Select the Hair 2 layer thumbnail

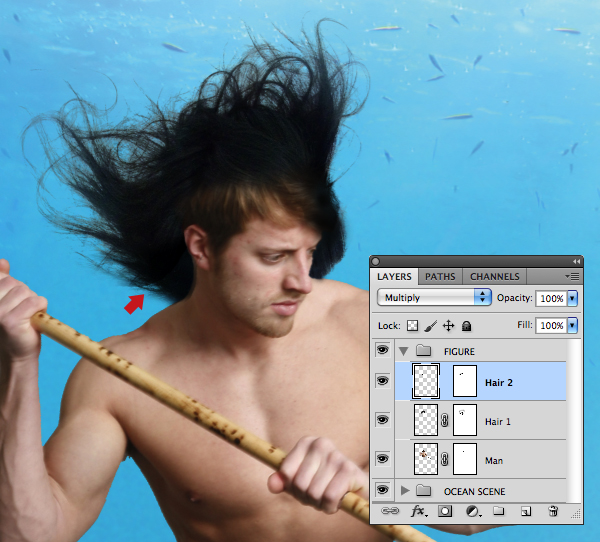[x=426, y=381]
